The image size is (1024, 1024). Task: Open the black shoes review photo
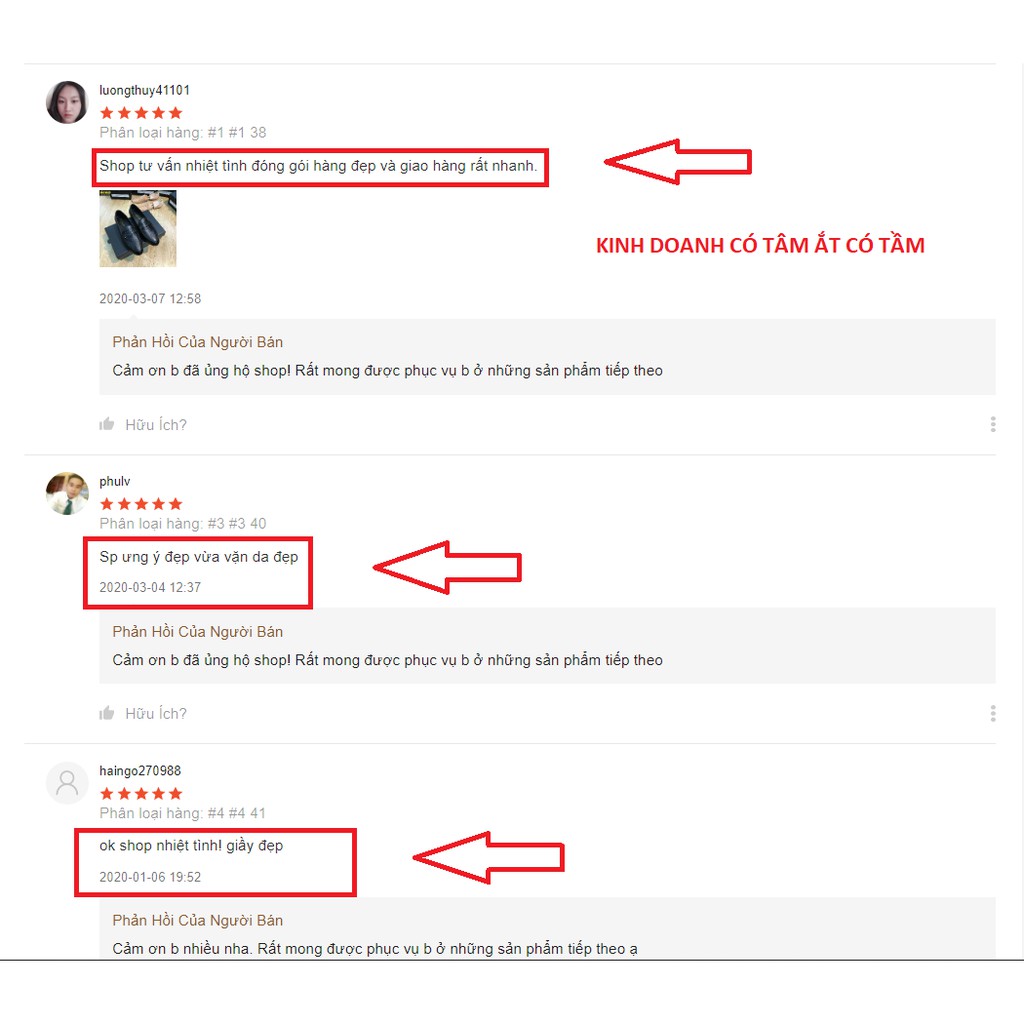(138, 229)
